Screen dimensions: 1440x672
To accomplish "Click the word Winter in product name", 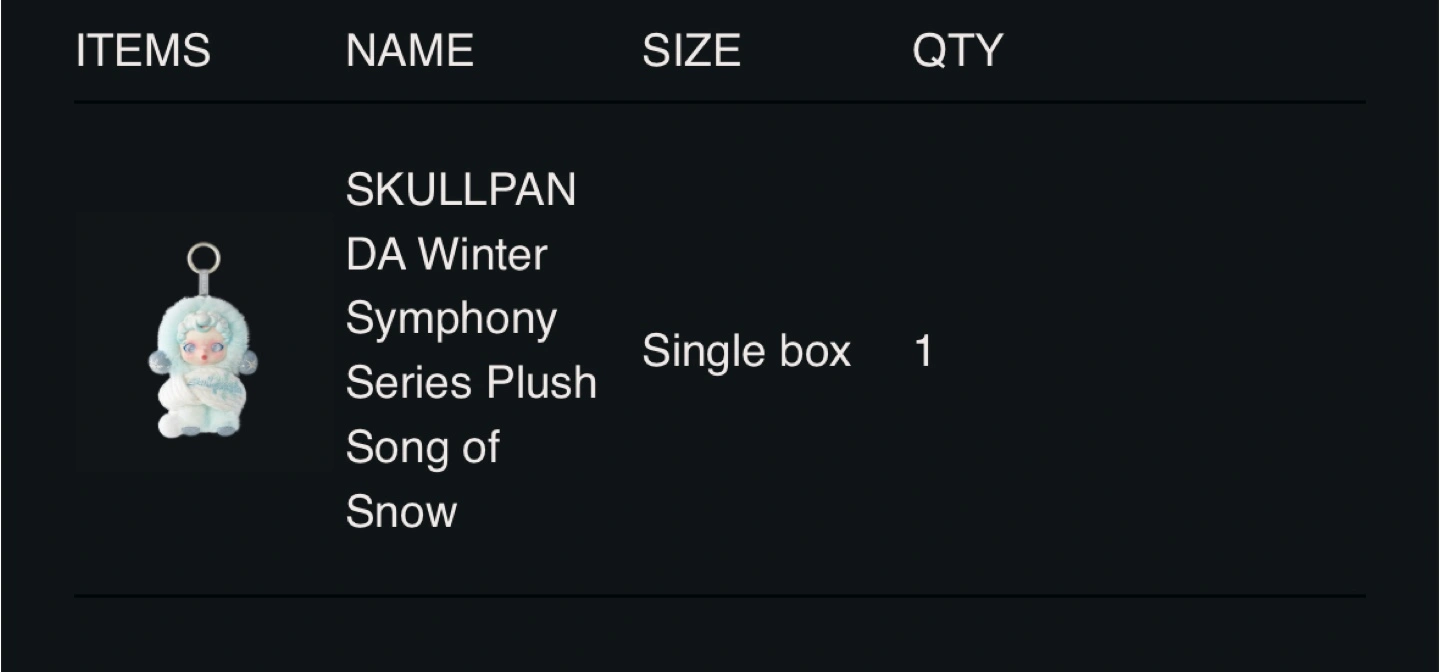I will [x=482, y=254].
